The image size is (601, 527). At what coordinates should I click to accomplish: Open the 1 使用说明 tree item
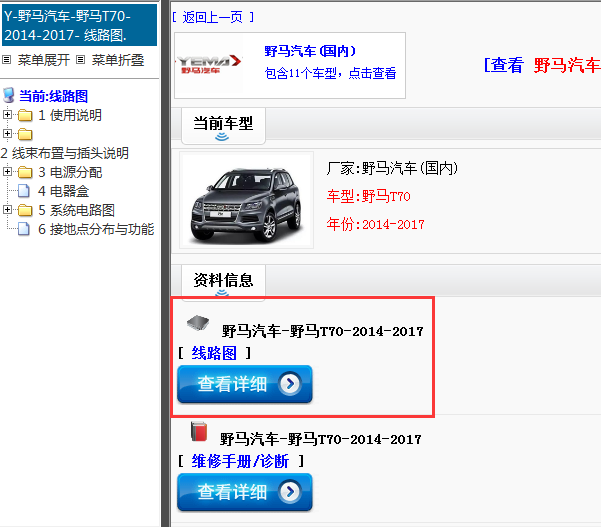pyautogui.click(x=70, y=115)
